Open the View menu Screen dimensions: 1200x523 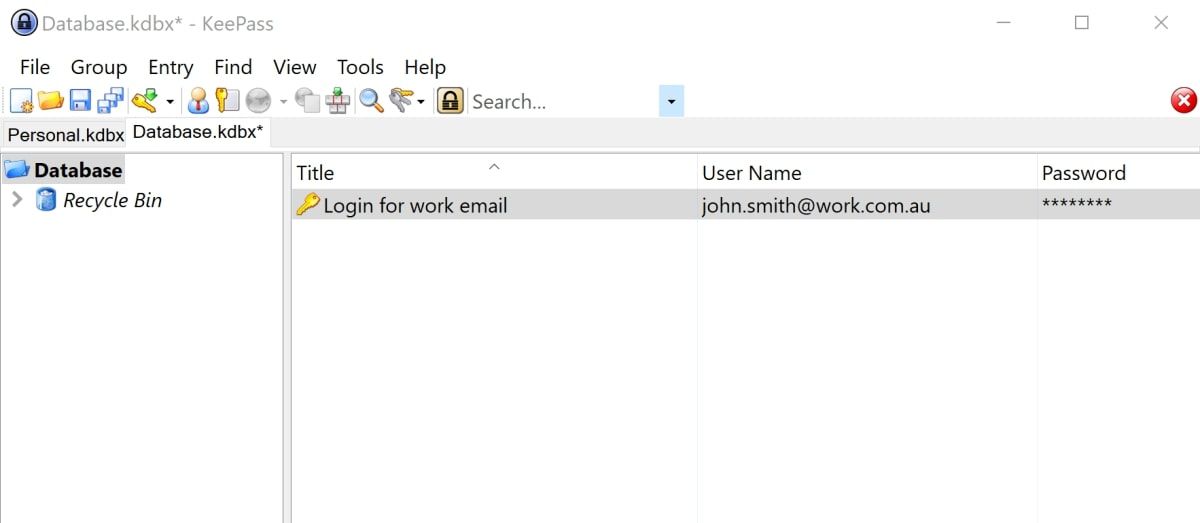pyautogui.click(x=295, y=67)
